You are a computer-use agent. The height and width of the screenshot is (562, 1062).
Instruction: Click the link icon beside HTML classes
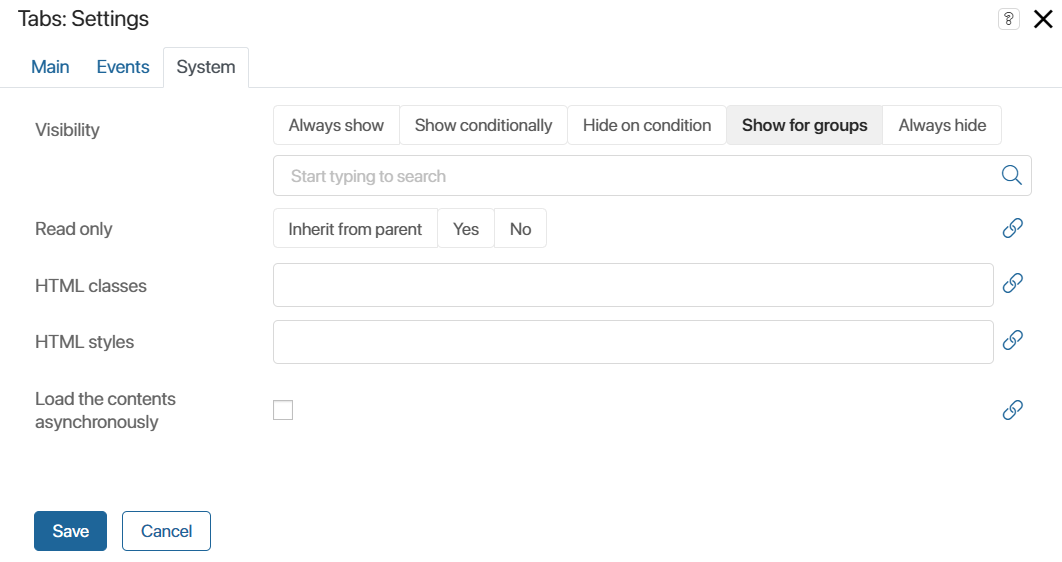1013,283
